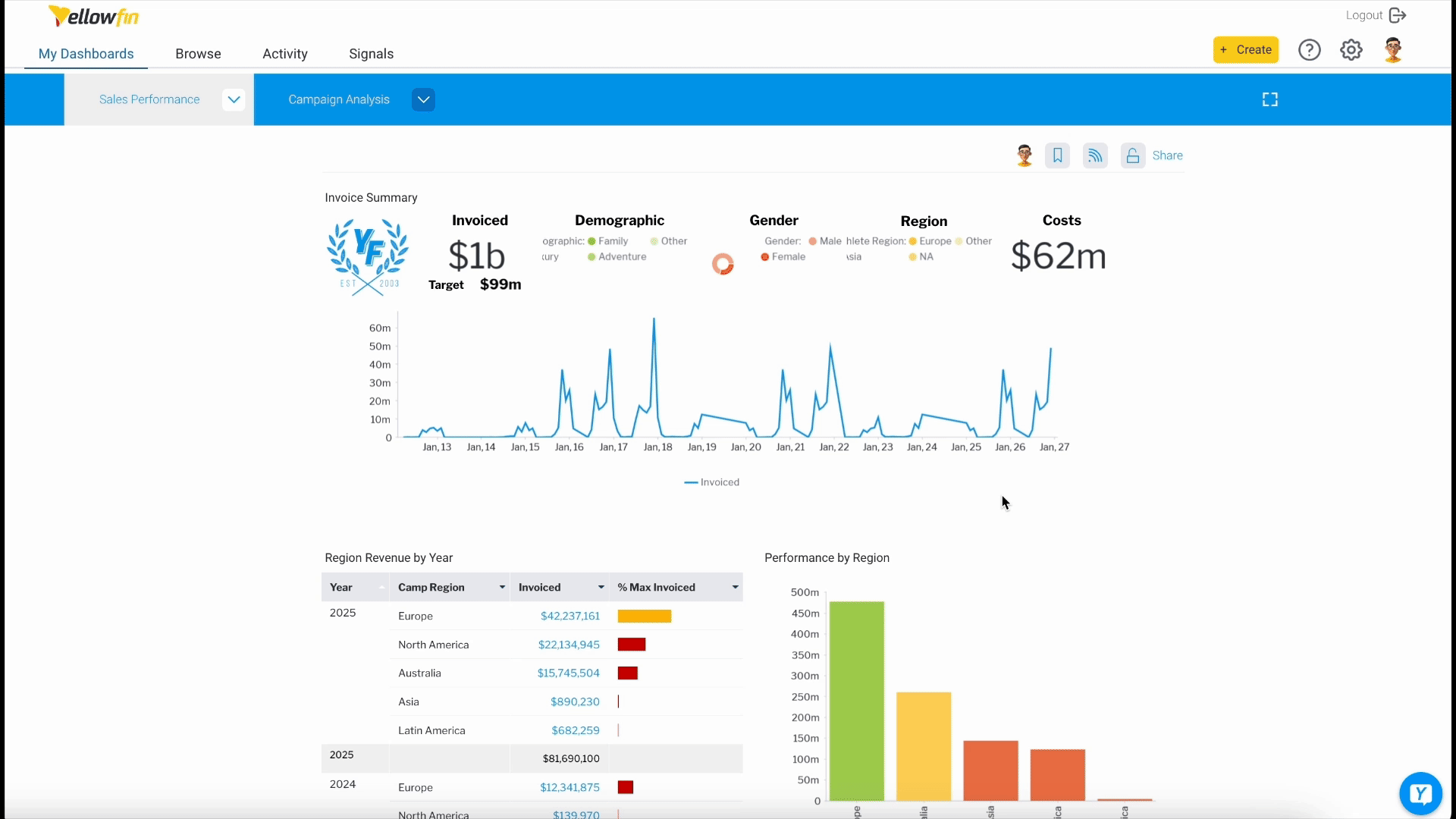Bookmark this dashboard

click(1057, 155)
